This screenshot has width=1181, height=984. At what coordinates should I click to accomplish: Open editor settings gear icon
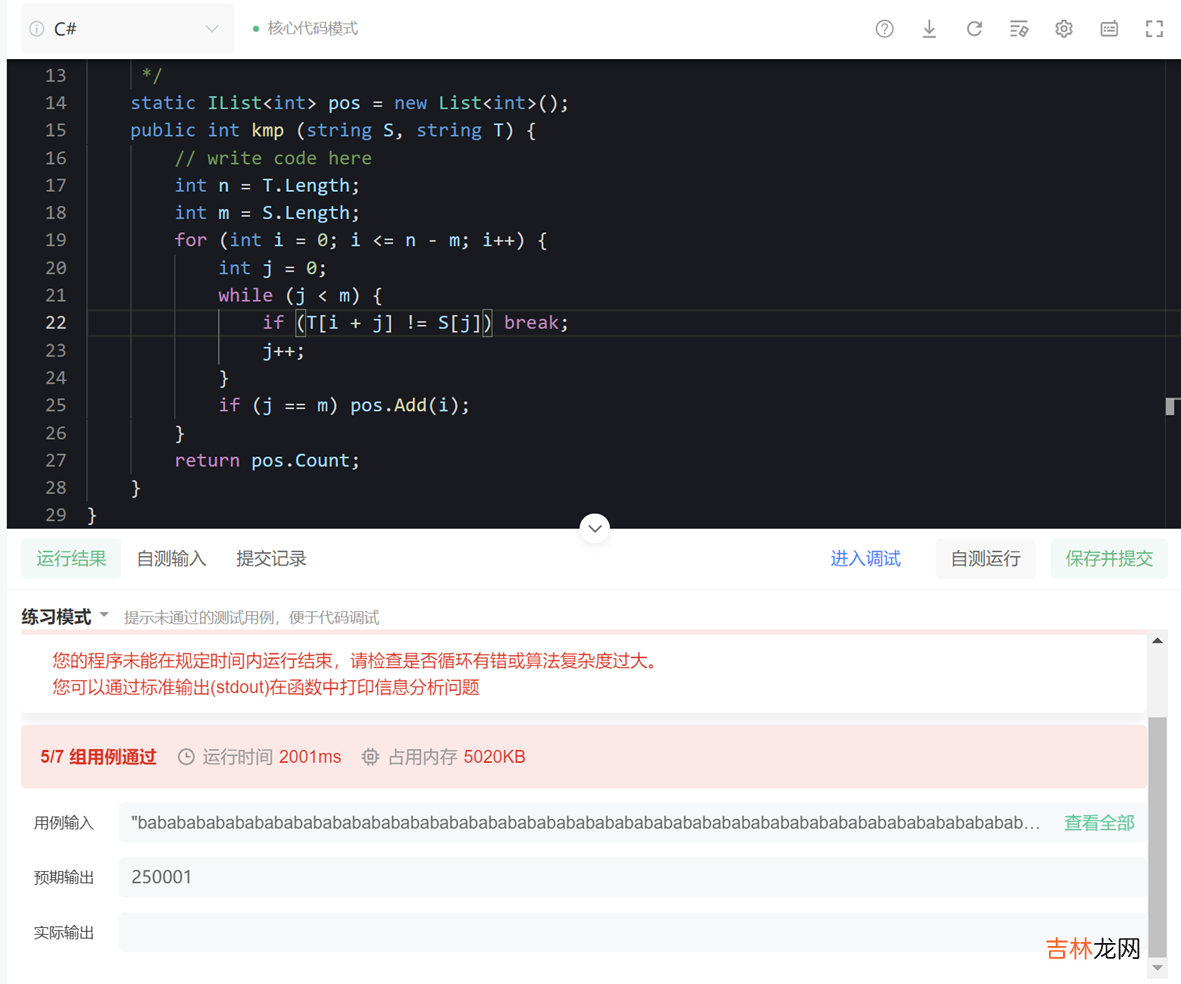(x=1064, y=29)
